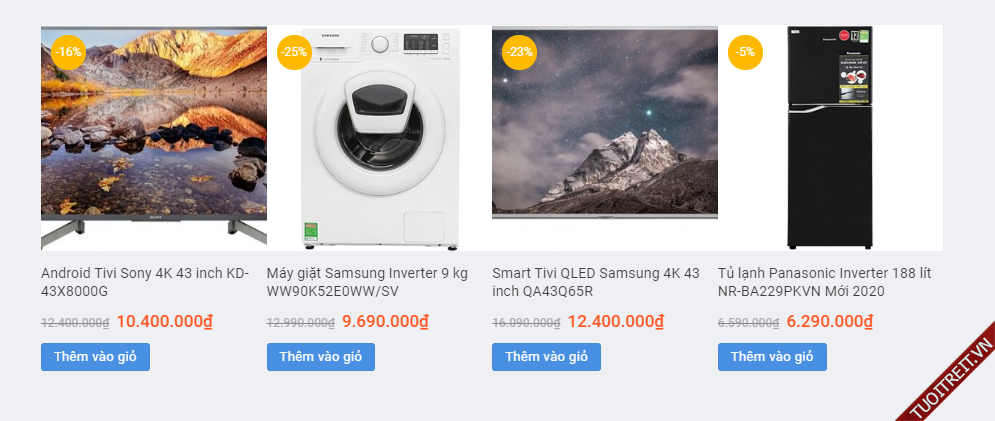Click the 9.690.000đ sale price
Image resolution: width=995 pixels, height=421 pixels.
pyautogui.click(x=385, y=322)
